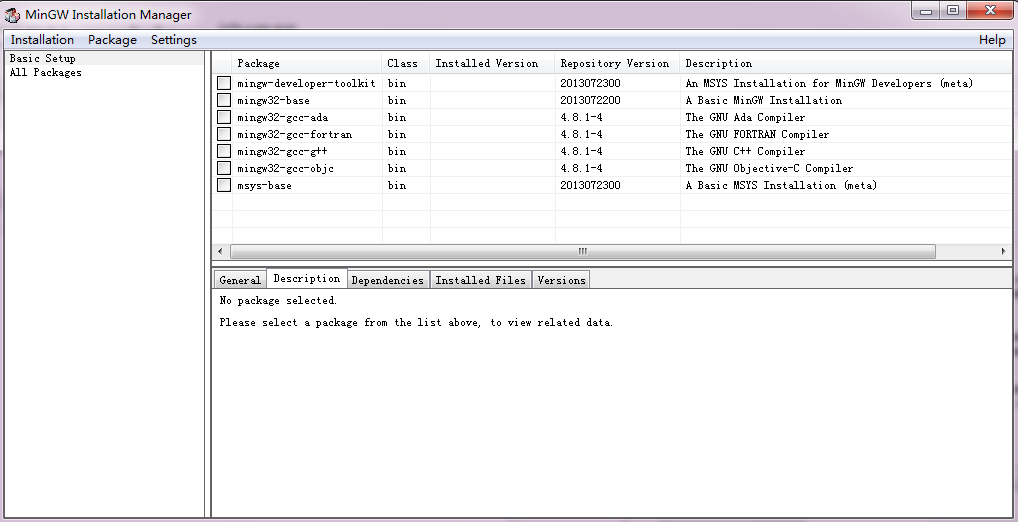Open the Installation menu
Image resolution: width=1018 pixels, height=522 pixels.
pos(42,40)
